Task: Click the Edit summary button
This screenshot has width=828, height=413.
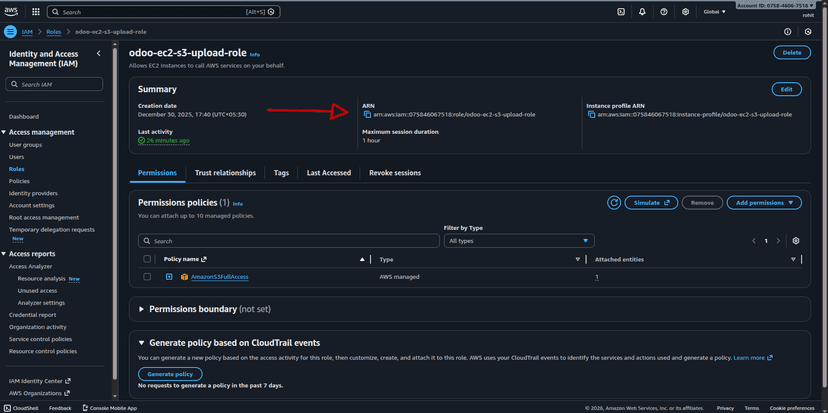Action: tap(787, 89)
